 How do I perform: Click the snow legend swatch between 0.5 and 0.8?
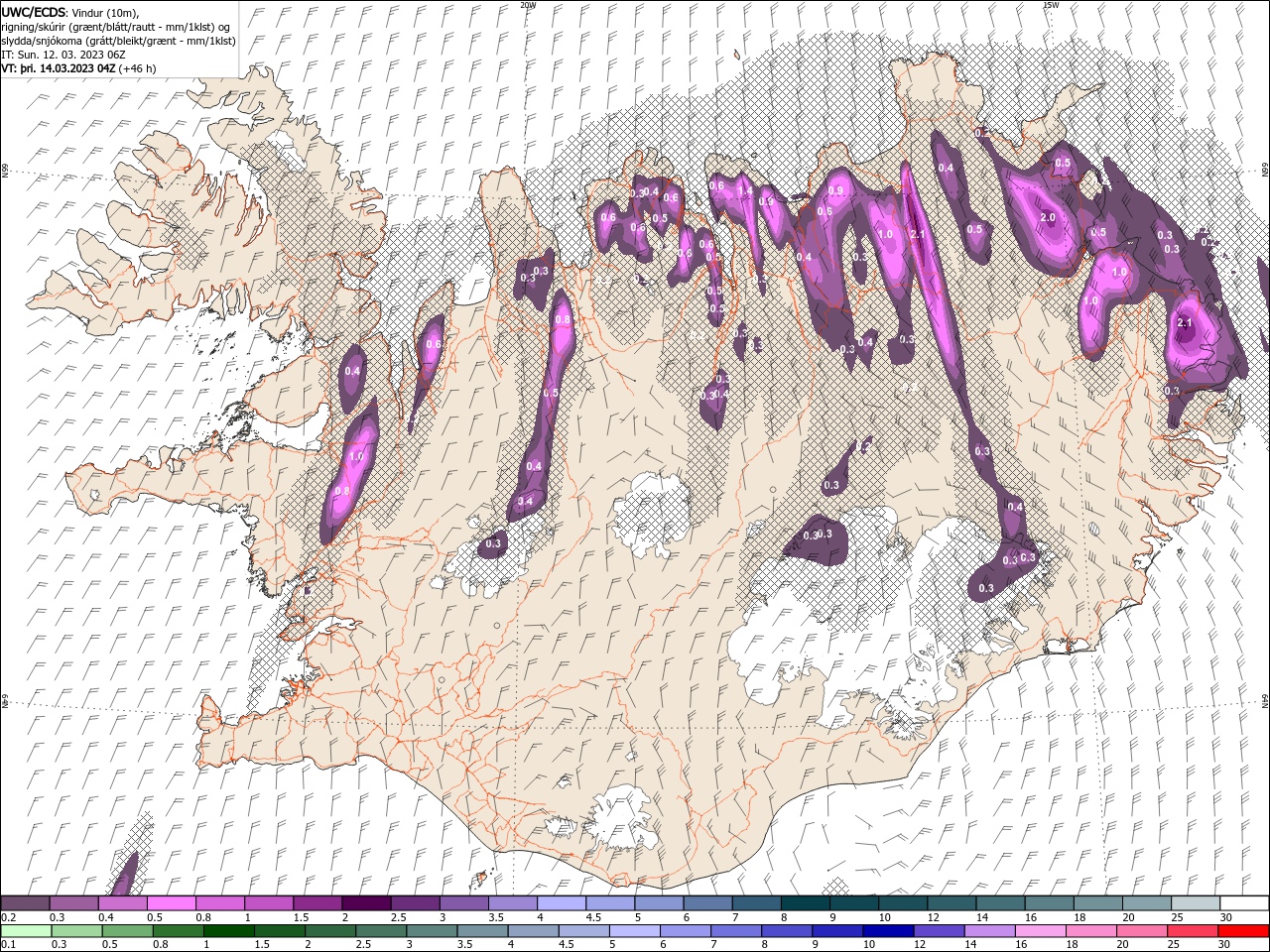[x=173, y=903]
